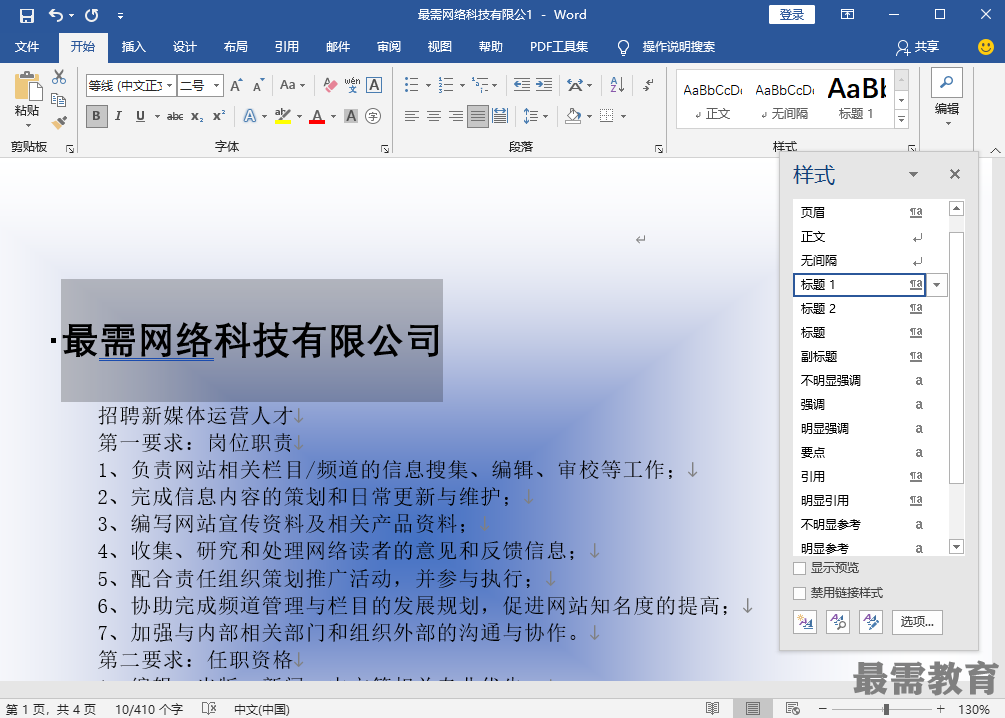Viewport: 1005px width, 718px height.
Task: Apply superscript formatting
Action: click(219, 116)
